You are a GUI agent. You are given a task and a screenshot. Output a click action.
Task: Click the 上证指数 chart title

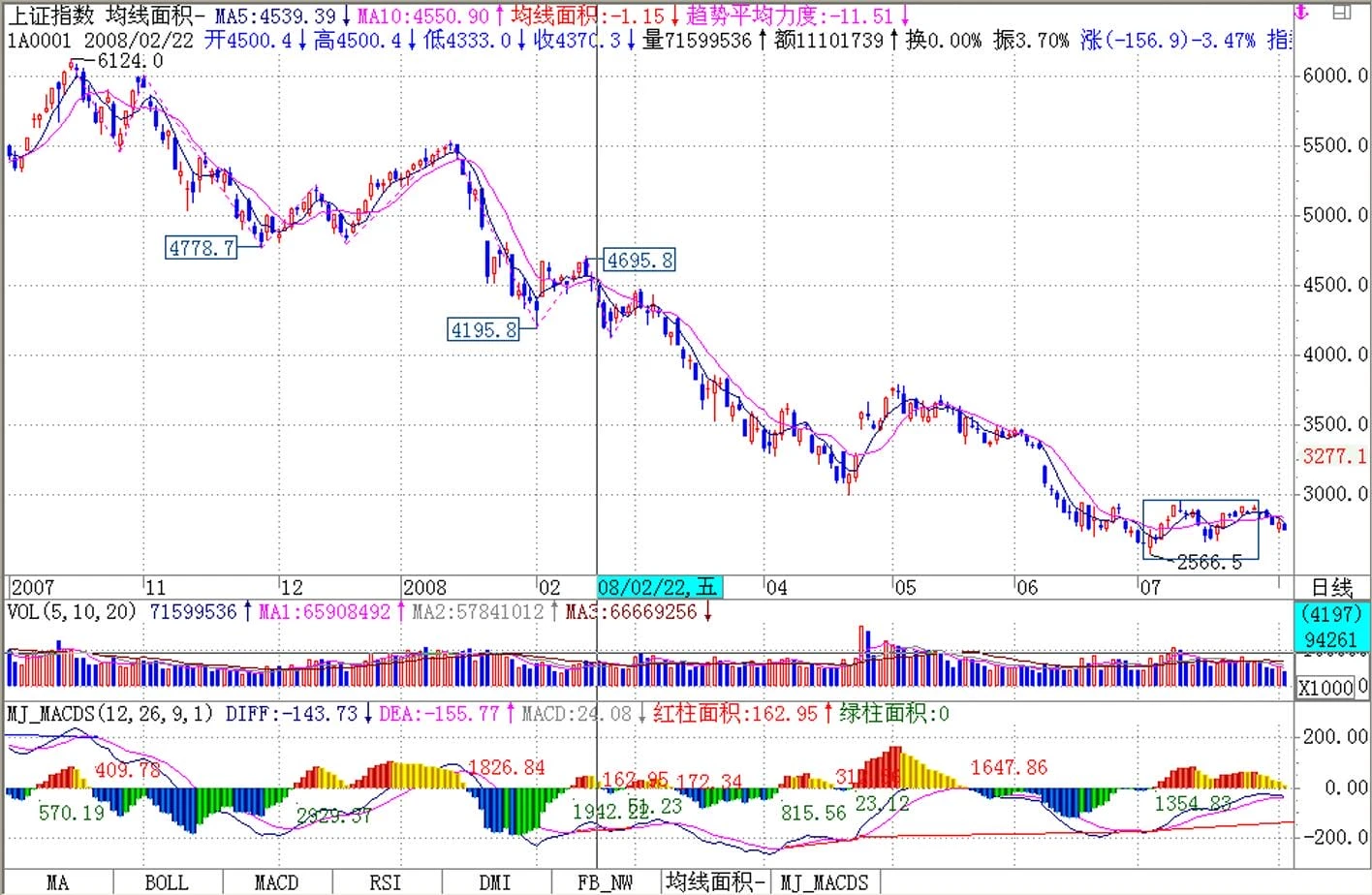51,16
